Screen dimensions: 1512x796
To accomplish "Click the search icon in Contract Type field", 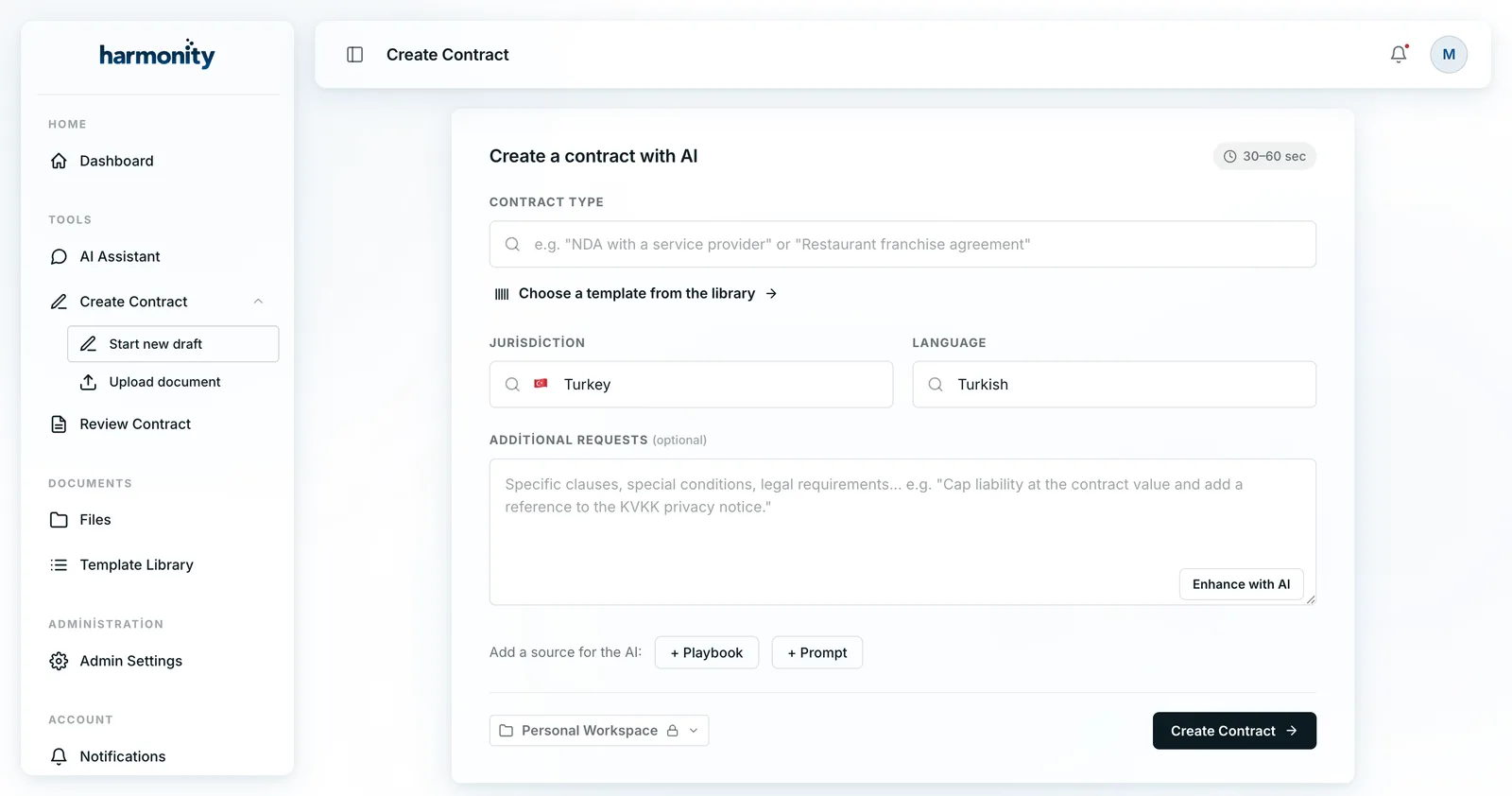I will [512, 244].
